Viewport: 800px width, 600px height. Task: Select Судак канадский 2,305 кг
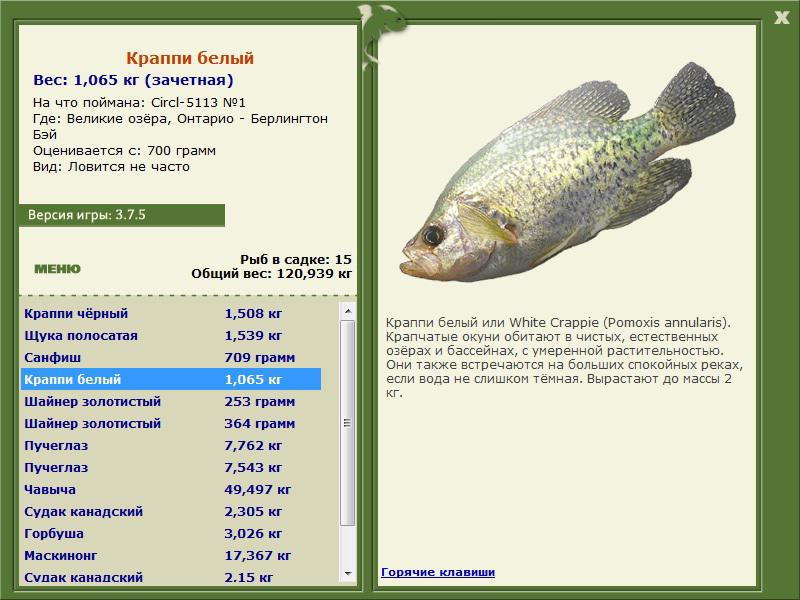pos(171,511)
